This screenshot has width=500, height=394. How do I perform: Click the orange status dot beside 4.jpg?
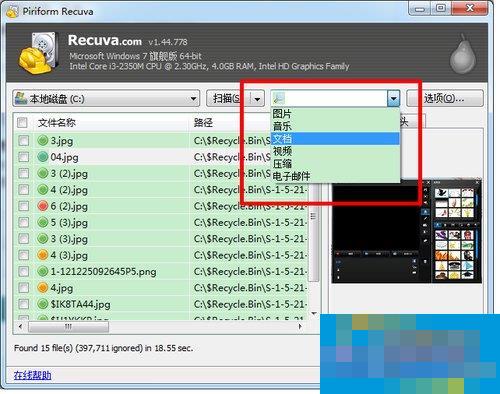(x=43, y=288)
